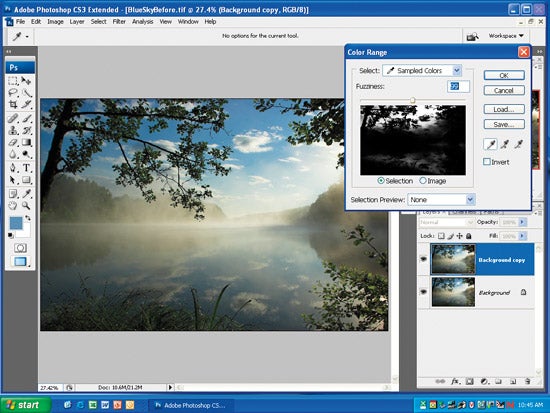The image size is (550, 413).
Task: Open the Select Sampled Colors dropdown
Action: (422, 71)
